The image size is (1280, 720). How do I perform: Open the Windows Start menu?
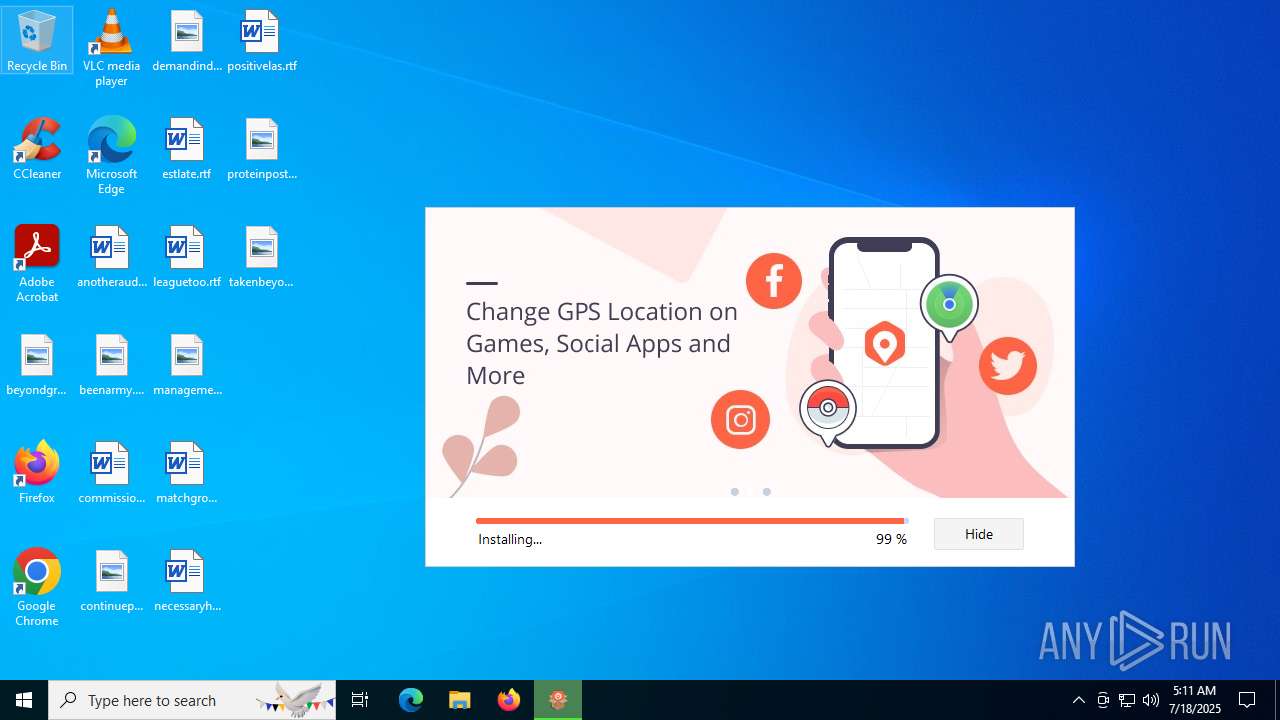pos(24,700)
